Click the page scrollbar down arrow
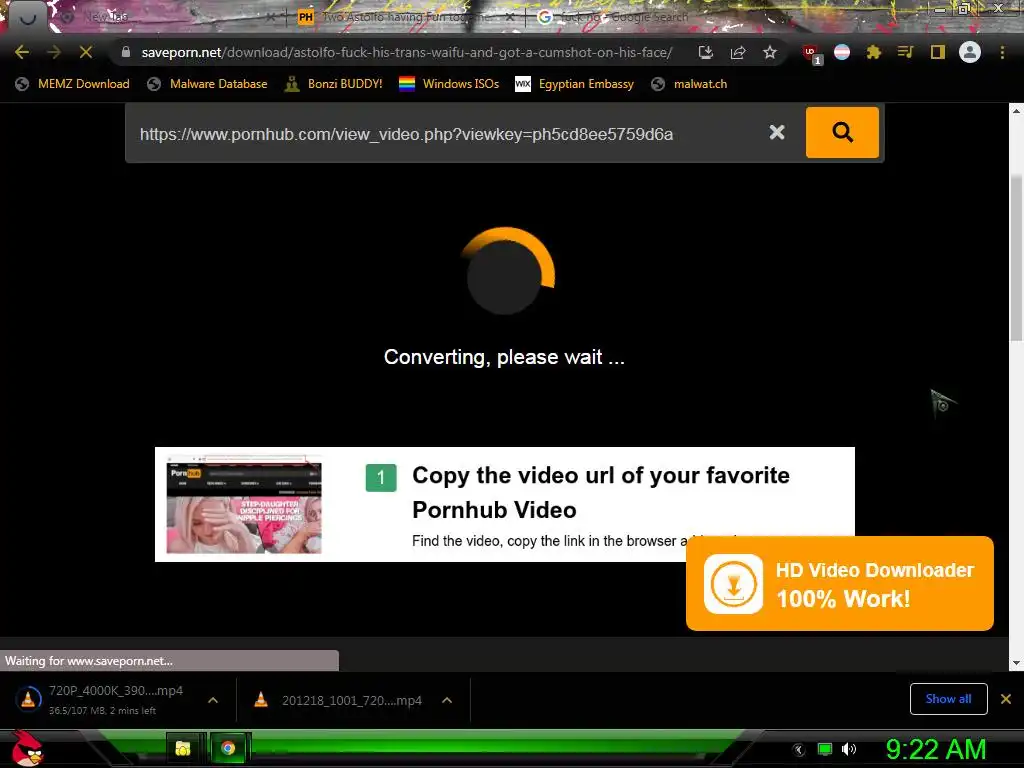The height and width of the screenshot is (768, 1024). pos(1016,664)
